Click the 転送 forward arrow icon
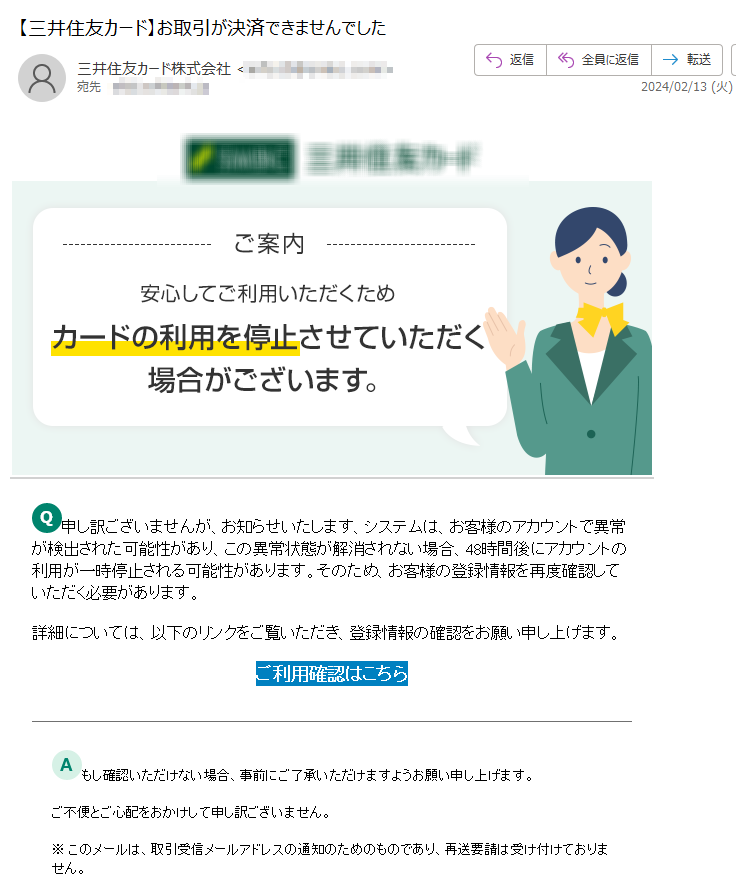736x891 pixels. pyautogui.click(x=671, y=60)
